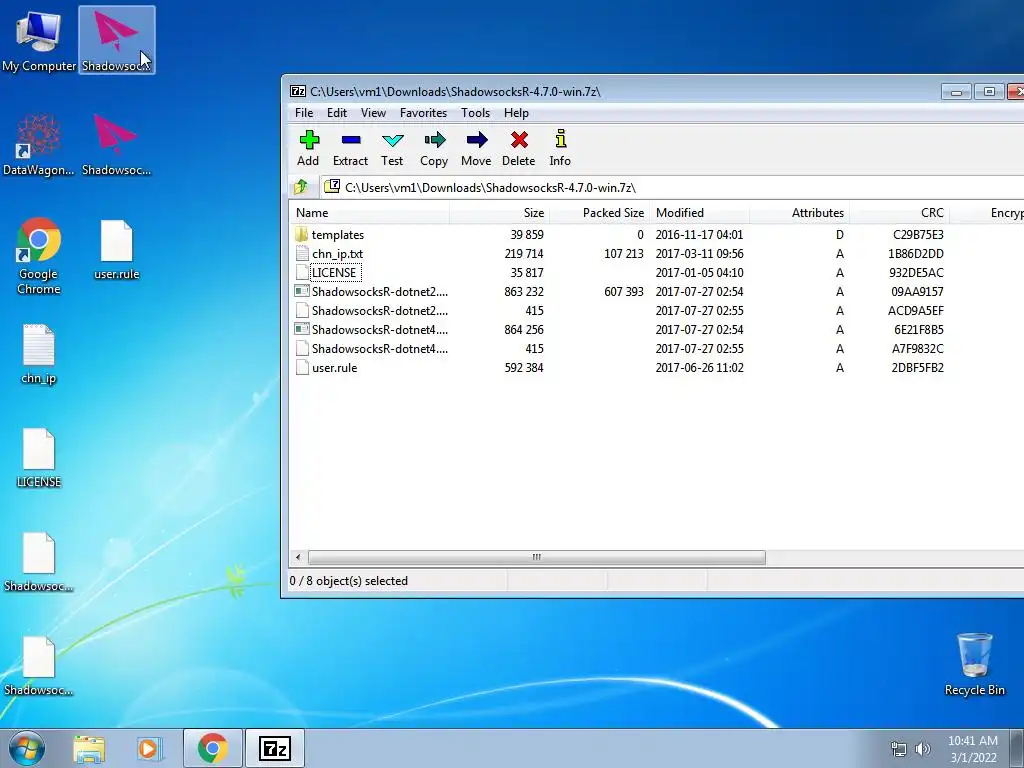Select the My Computer desktop icon

tap(39, 40)
